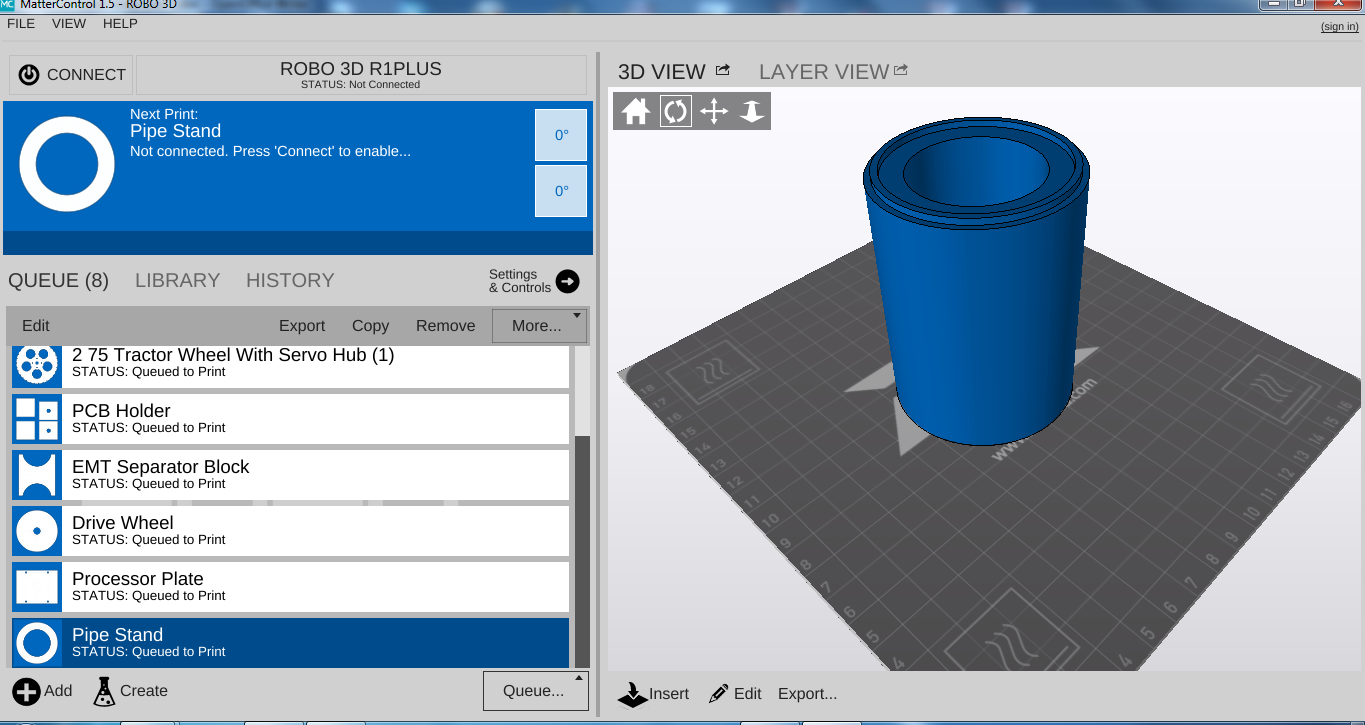Click the Edit pencil icon
1365x725 pixels.
718,694
